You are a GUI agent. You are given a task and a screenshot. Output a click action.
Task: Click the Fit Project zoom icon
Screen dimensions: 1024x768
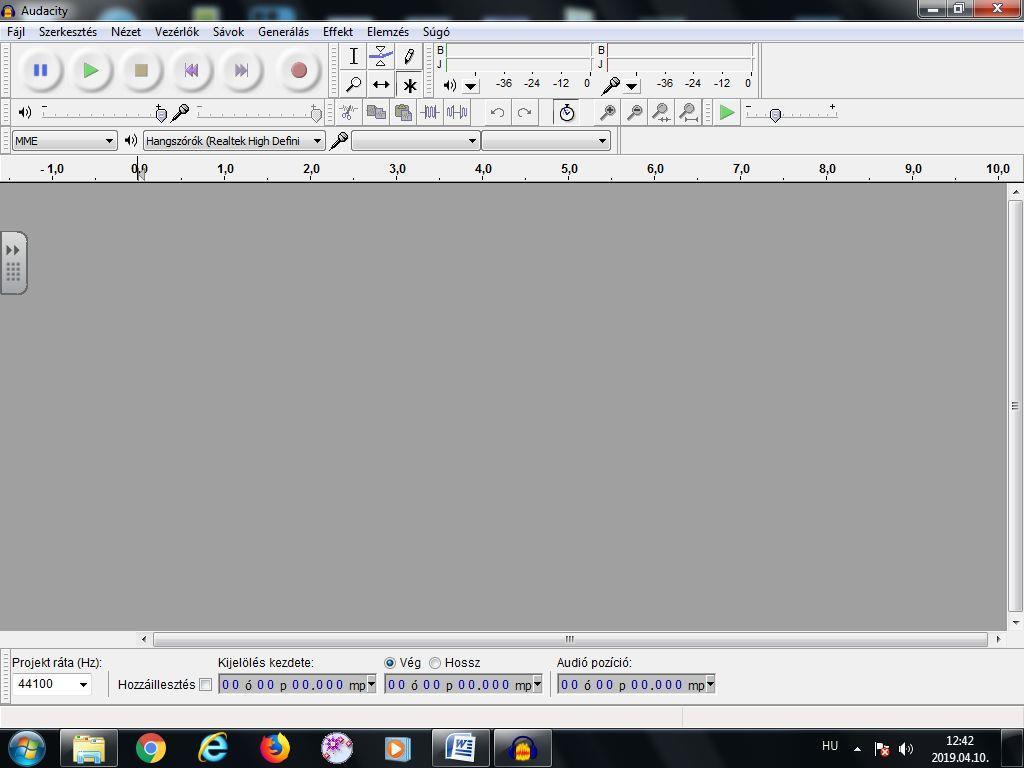[688, 112]
